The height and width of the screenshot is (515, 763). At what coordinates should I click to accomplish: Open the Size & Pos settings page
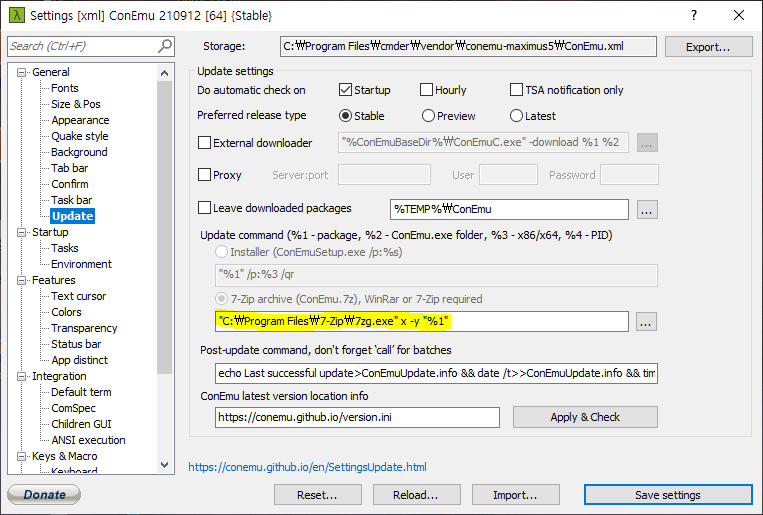[x=76, y=104]
